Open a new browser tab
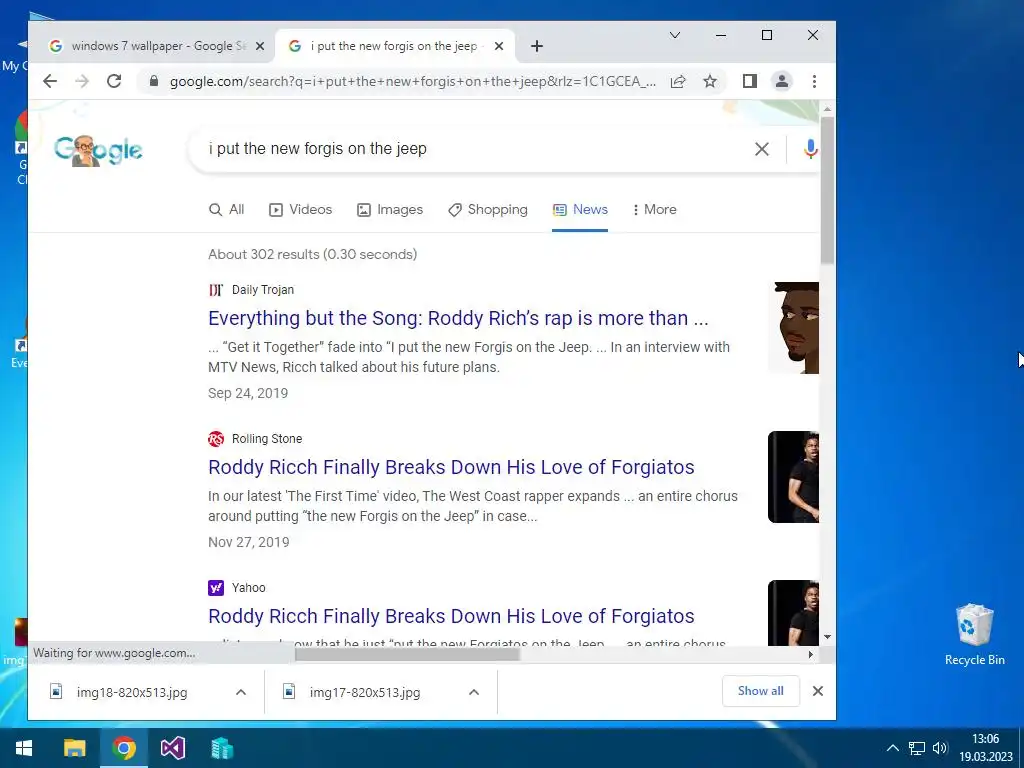1024x768 pixels. pyautogui.click(x=537, y=46)
